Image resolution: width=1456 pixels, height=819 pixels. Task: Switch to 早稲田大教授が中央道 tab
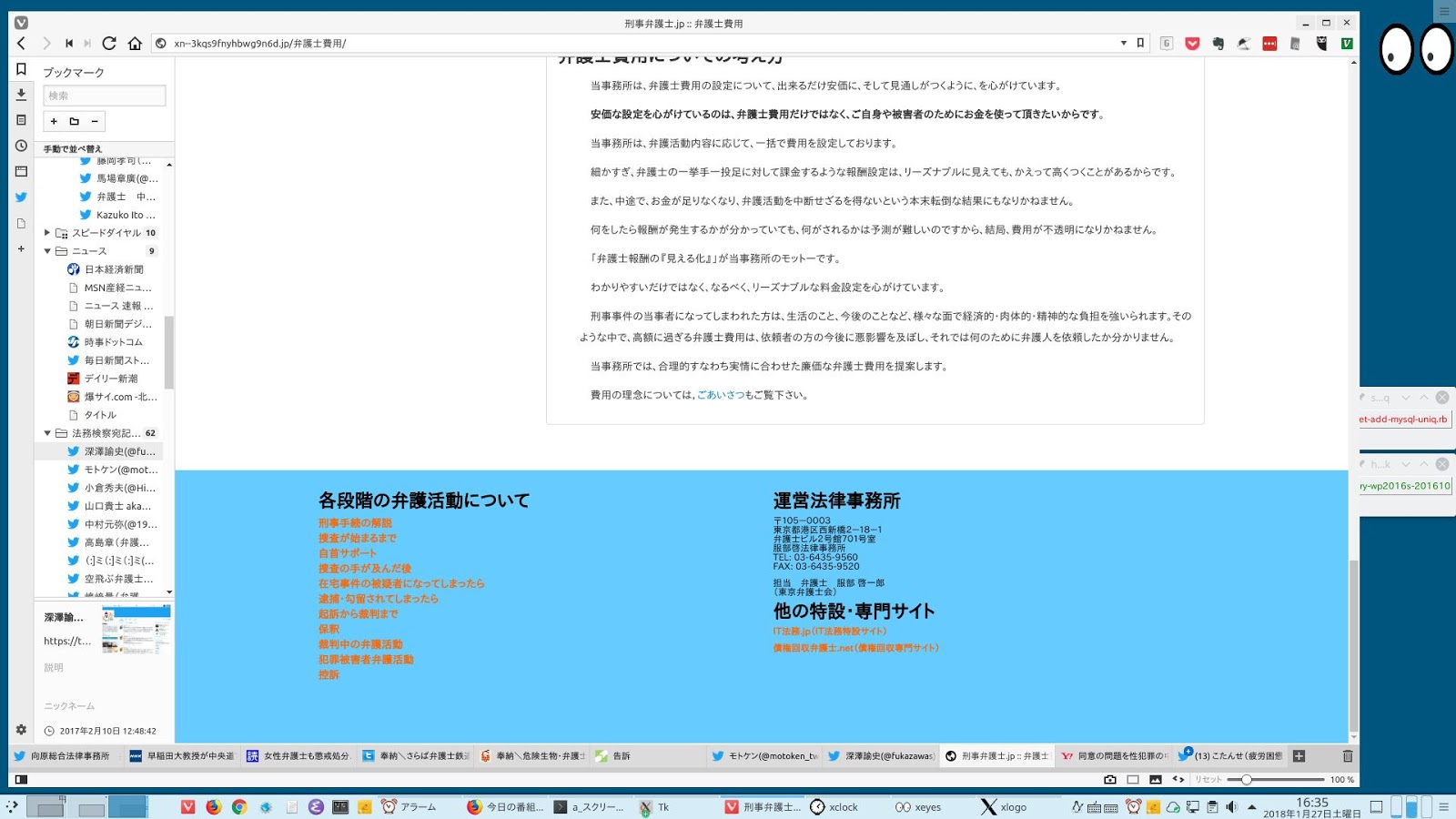tap(182, 755)
